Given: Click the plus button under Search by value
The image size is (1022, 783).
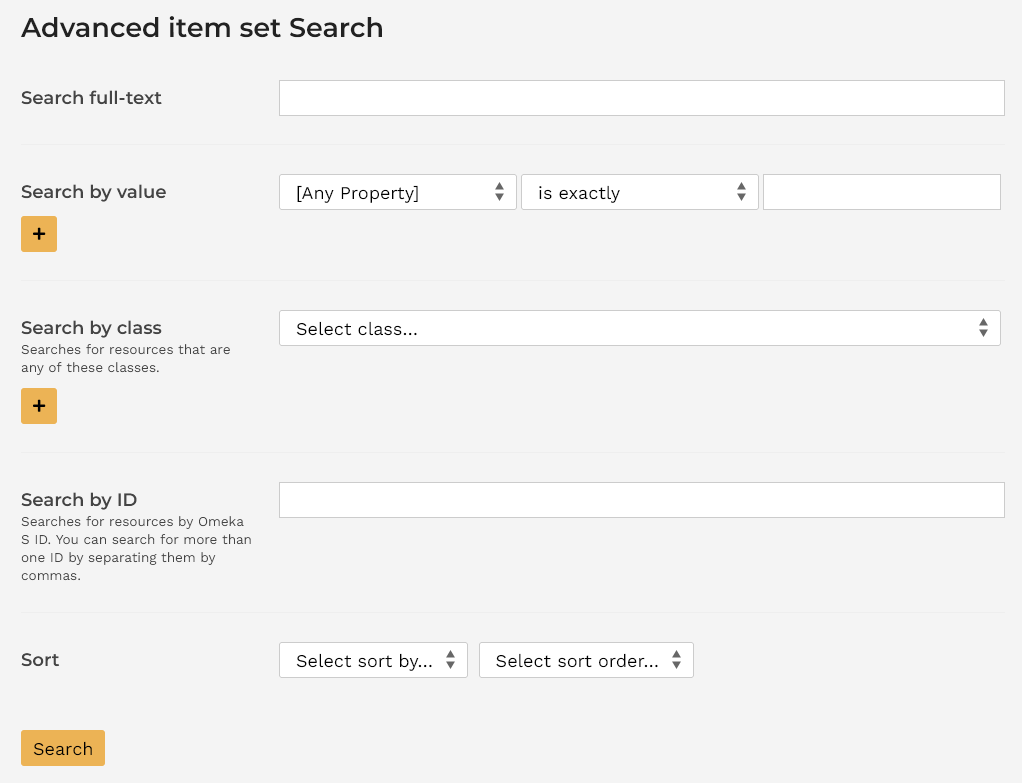Looking at the screenshot, I should pyautogui.click(x=39, y=234).
